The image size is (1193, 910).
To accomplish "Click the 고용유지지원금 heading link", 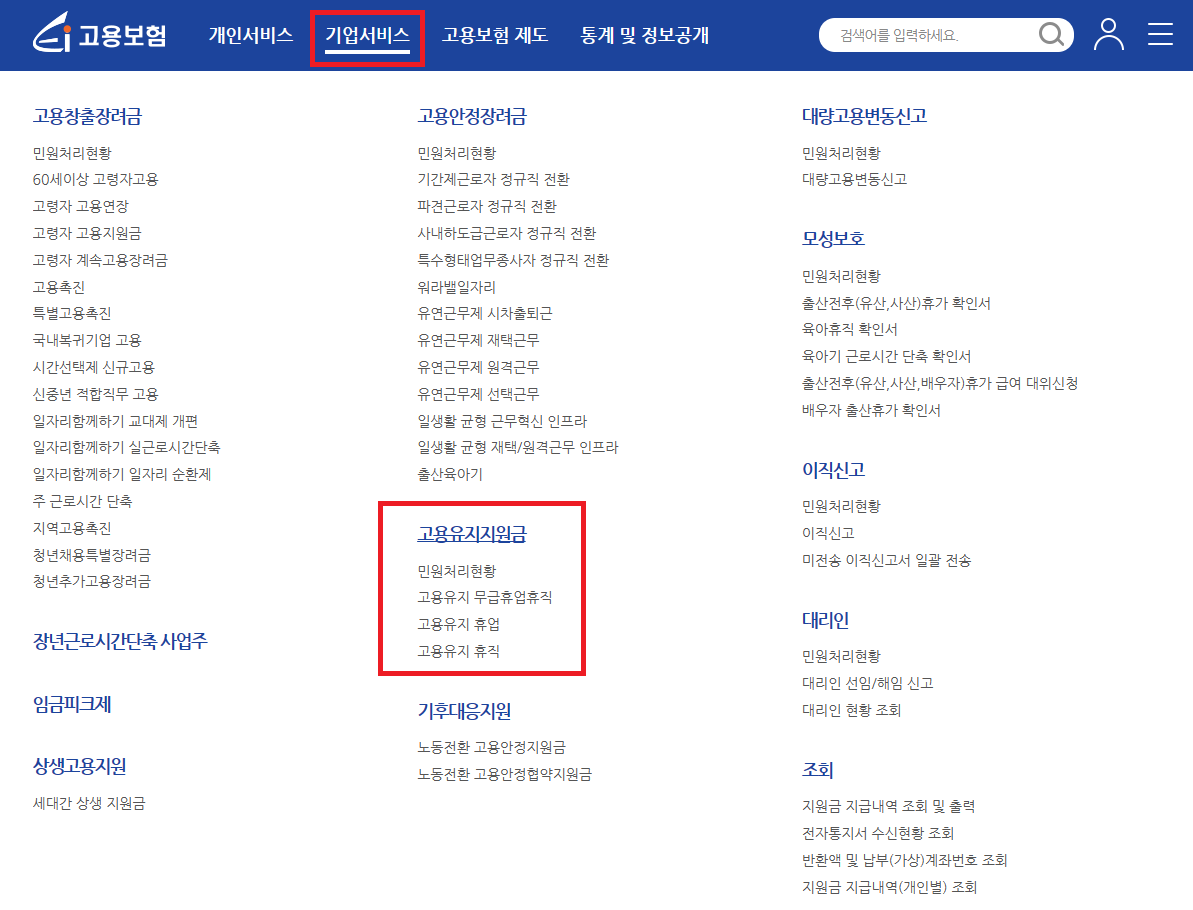I will 470,535.
